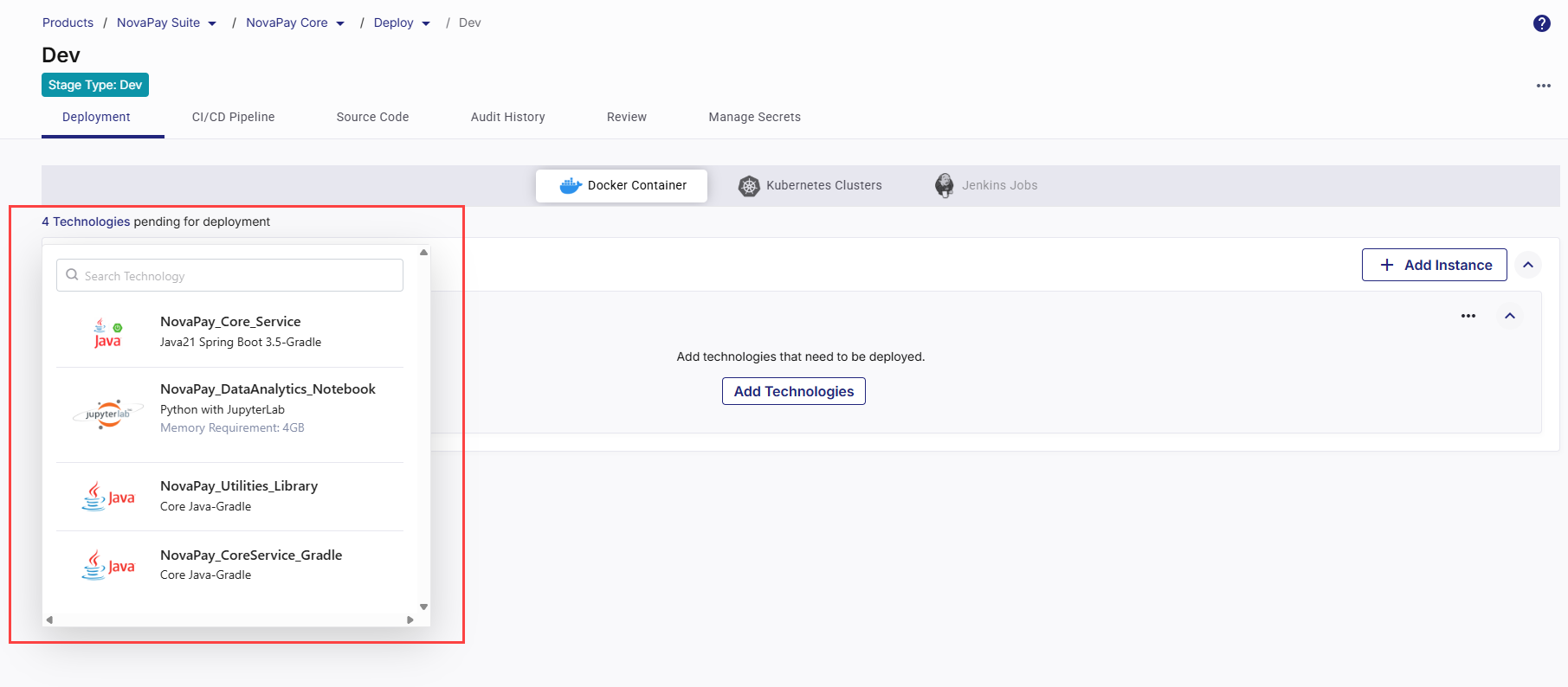
Task: Click the Java Spring icon for NovaPay_Core_Service
Action: 108,333
